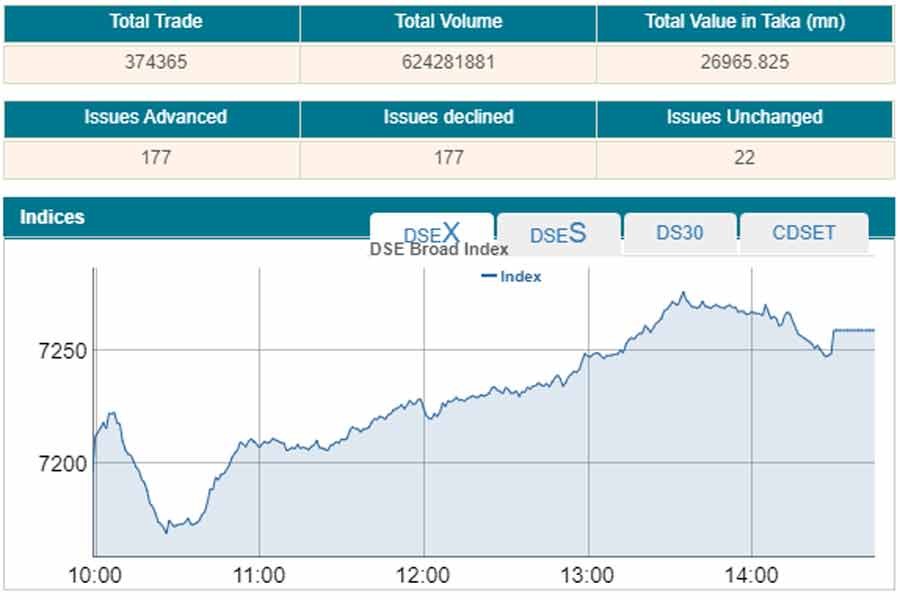Select the DS30 tab
The image size is (900, 600).
click(680, 233)
